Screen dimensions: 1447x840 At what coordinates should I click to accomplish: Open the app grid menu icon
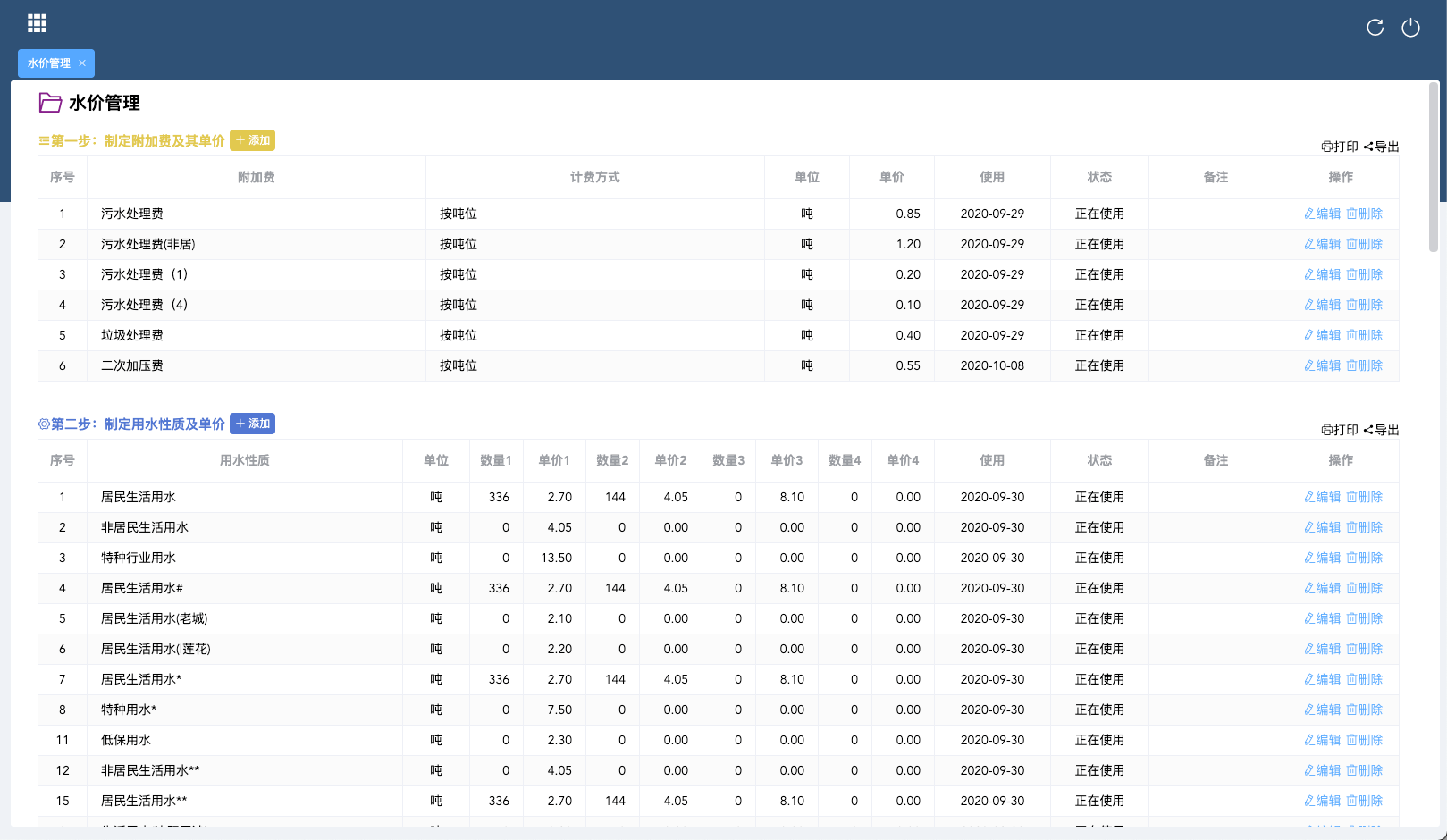point(37,23)
